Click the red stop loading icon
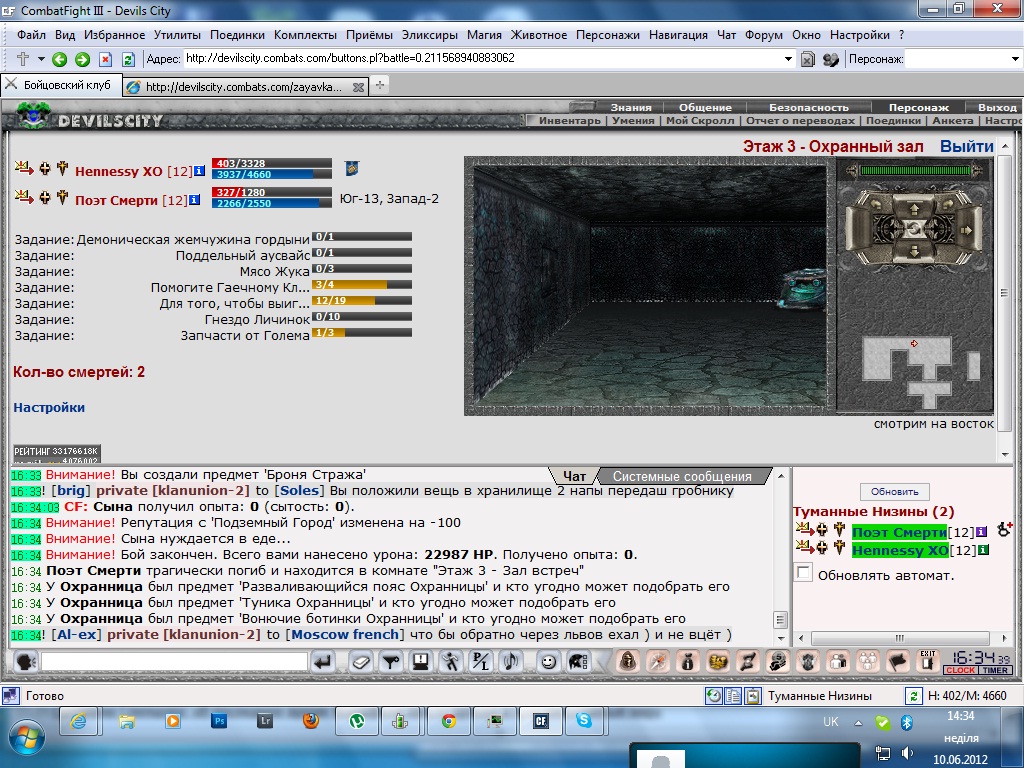1024x768 pixels. [105, 59]
